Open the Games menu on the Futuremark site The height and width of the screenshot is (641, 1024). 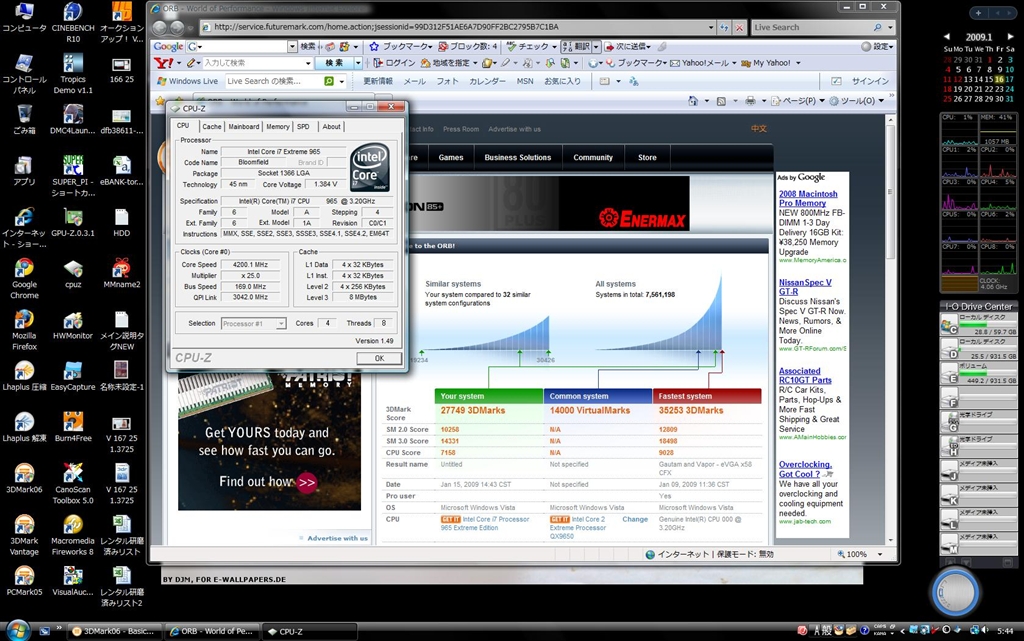[451, 157]
